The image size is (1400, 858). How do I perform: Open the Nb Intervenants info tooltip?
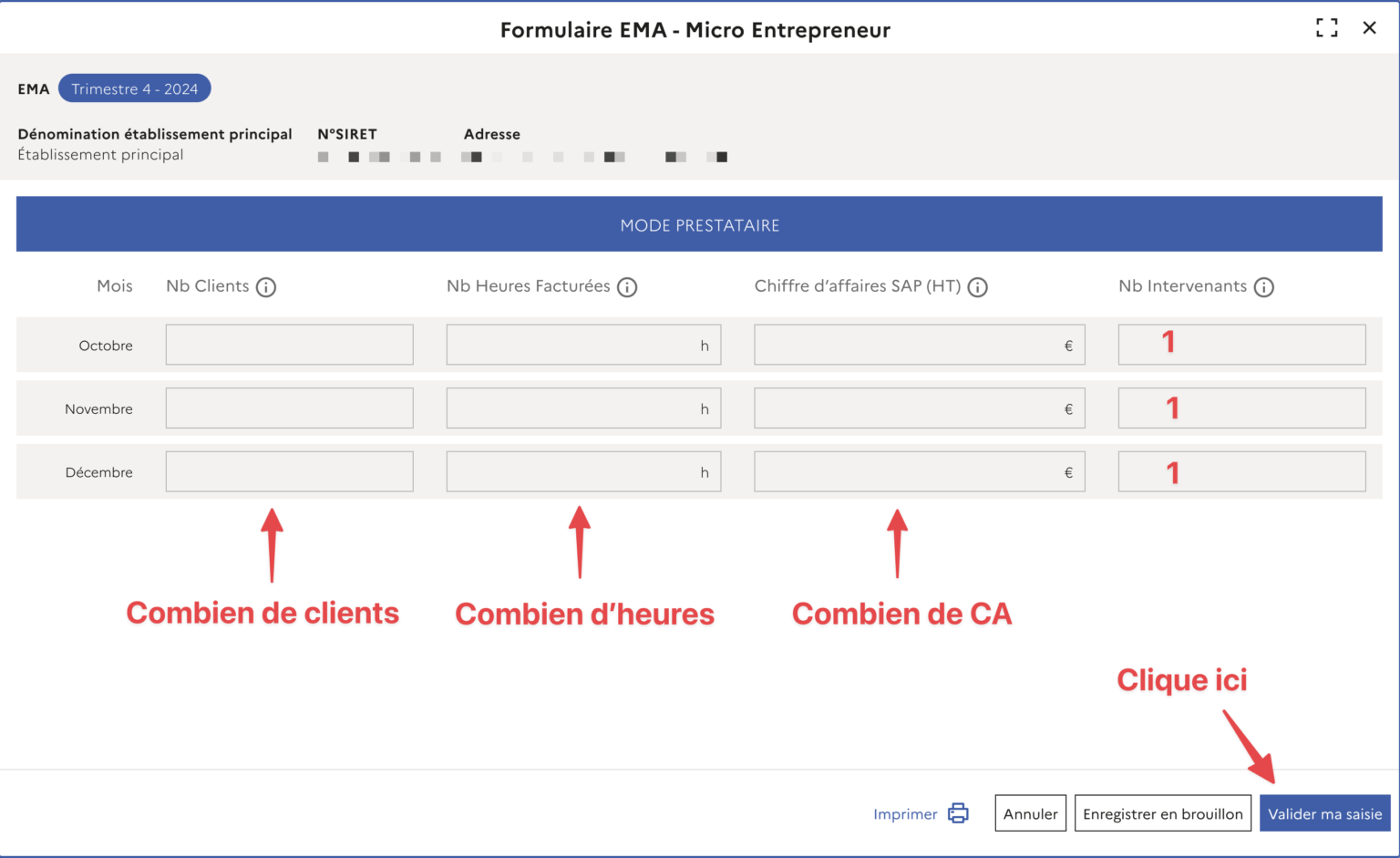click(x=1264, y=286)
